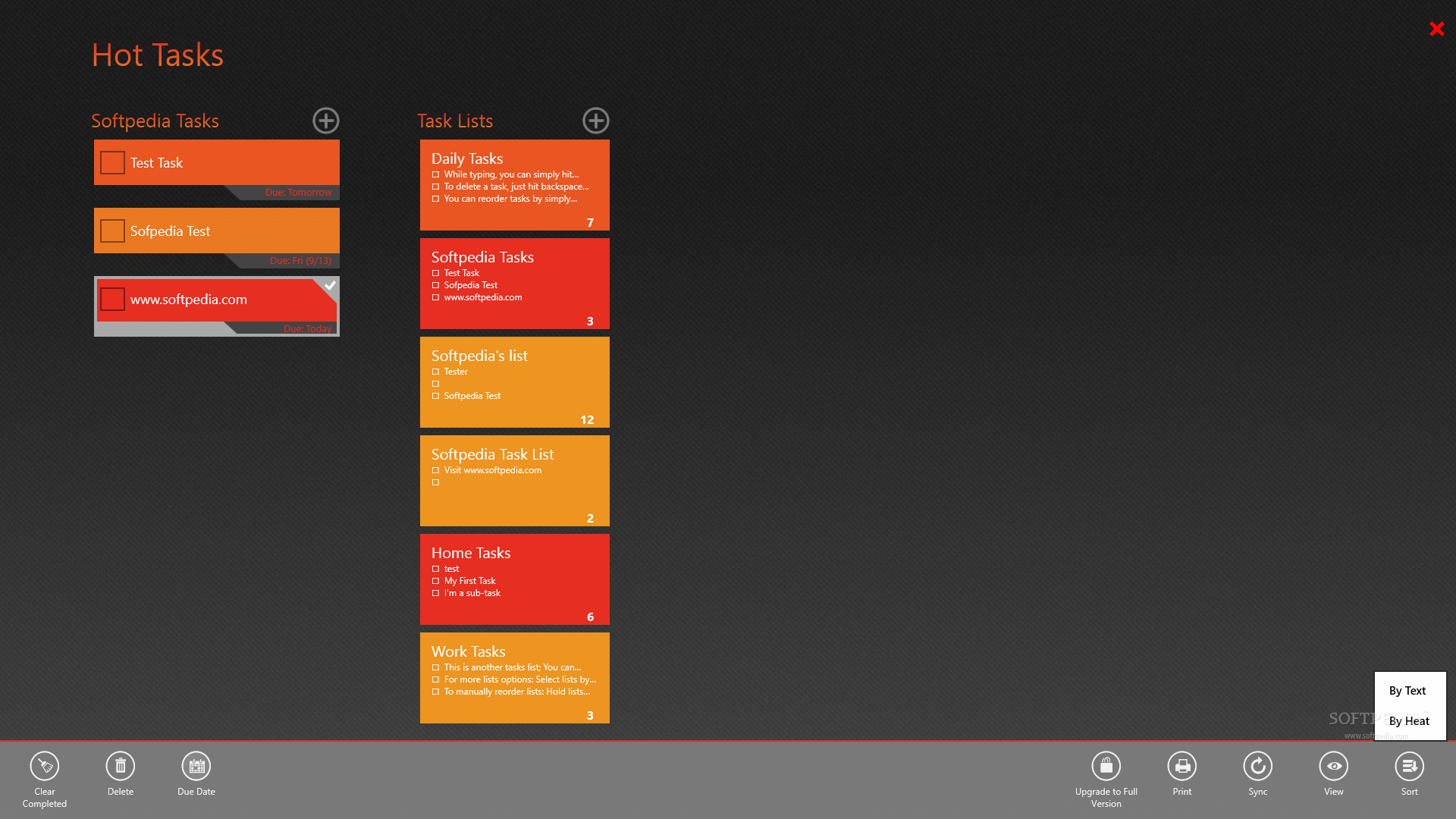This screenshot has width=1456, height=819.
Task: Open the Work Tasks list tile
Action: [515, 678]
